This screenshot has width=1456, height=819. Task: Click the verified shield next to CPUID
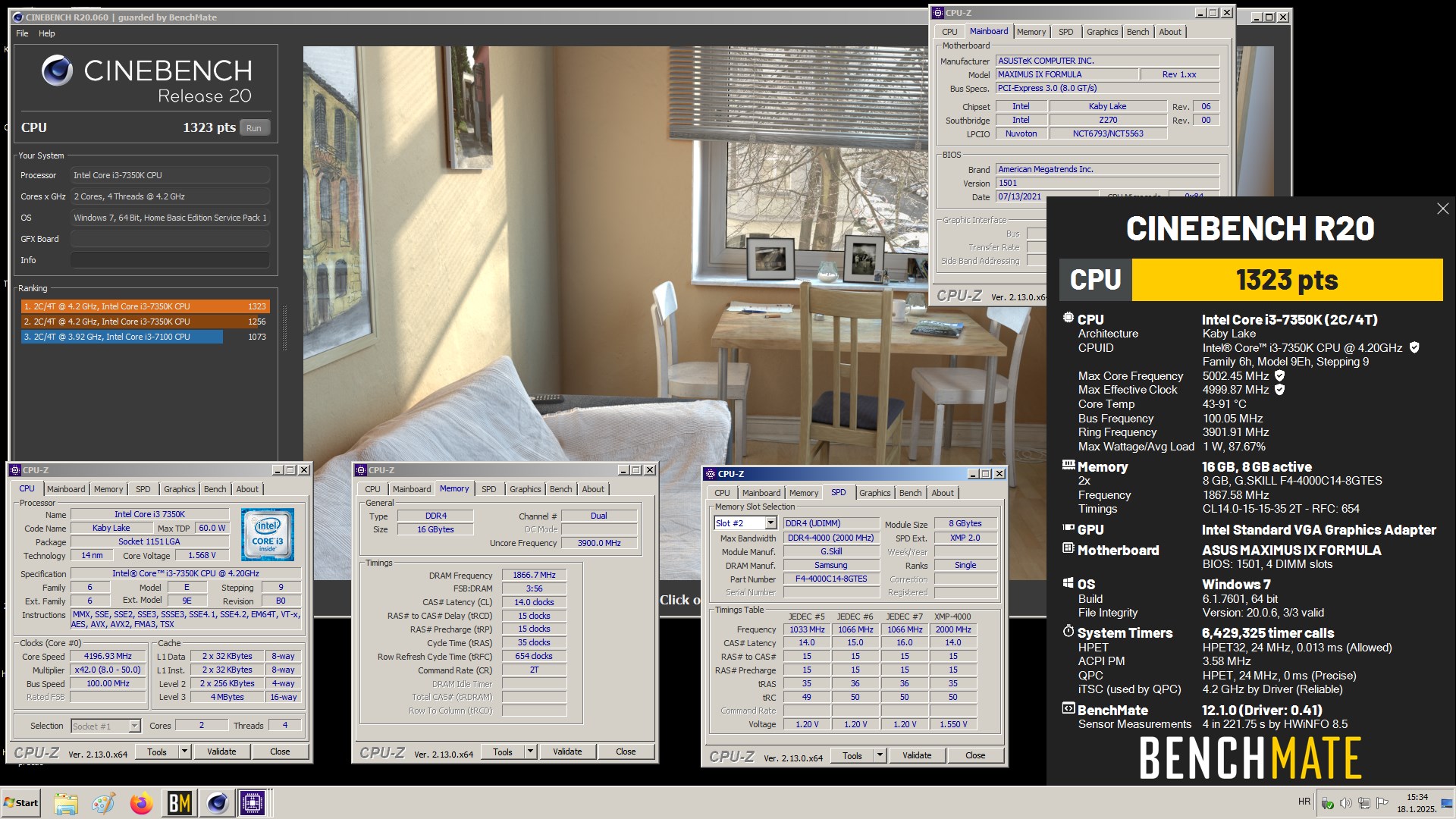pos(1414,347)
